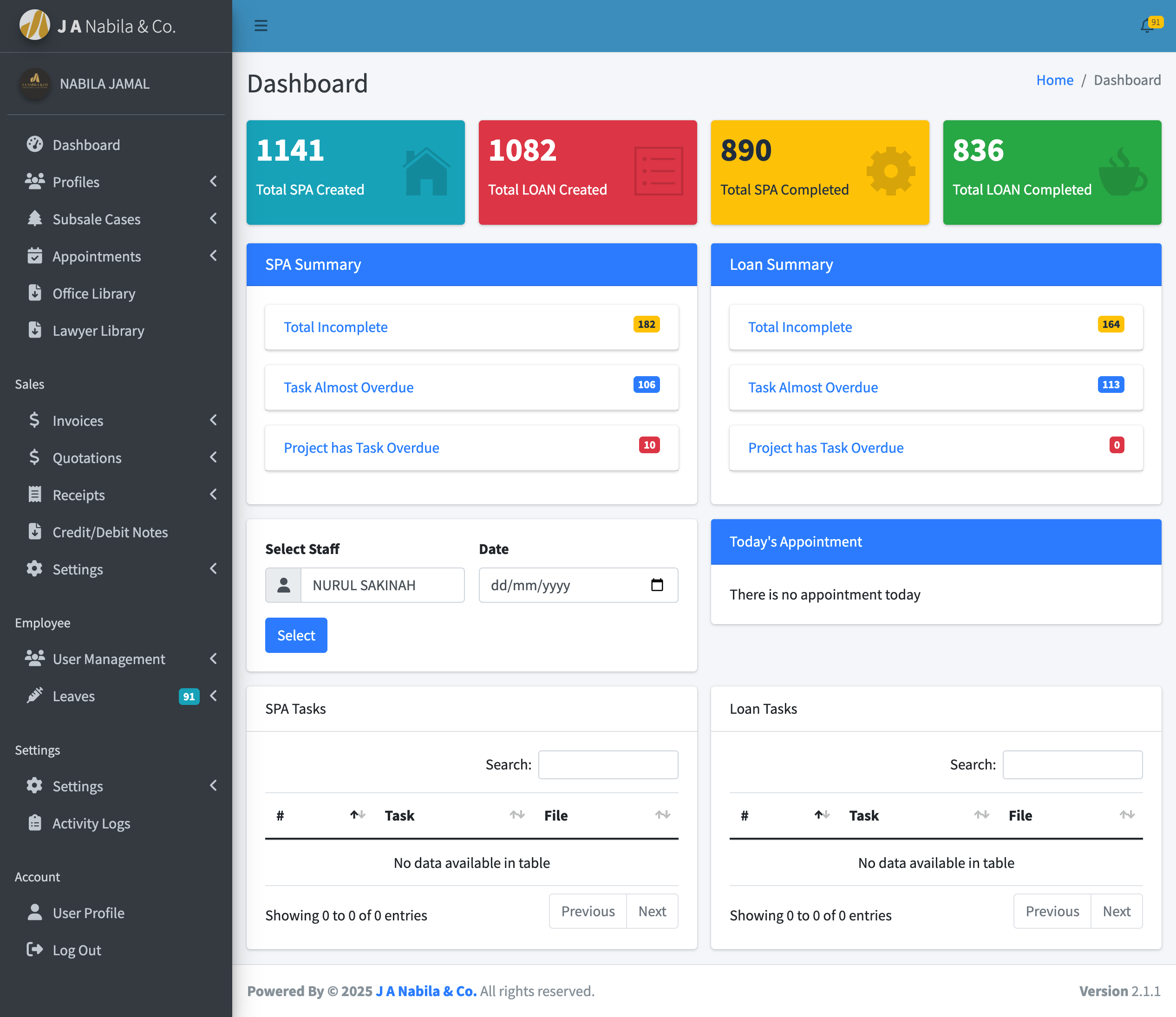Click the red SPA overdue badge showing 10
This screenshot has width=1176, height=1017.
tap(649, 445)
